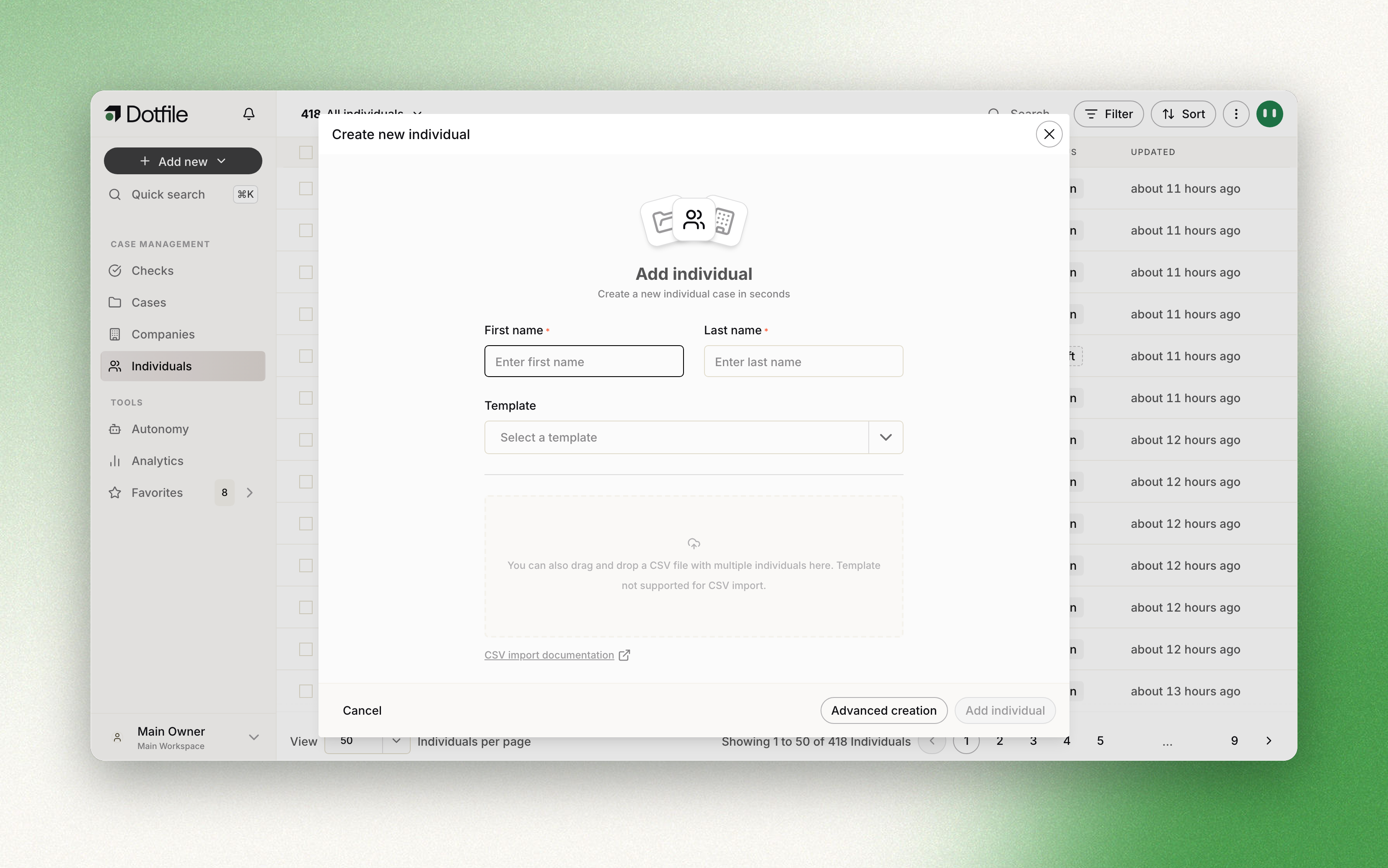Go to page 3

tap(1033, 741)
